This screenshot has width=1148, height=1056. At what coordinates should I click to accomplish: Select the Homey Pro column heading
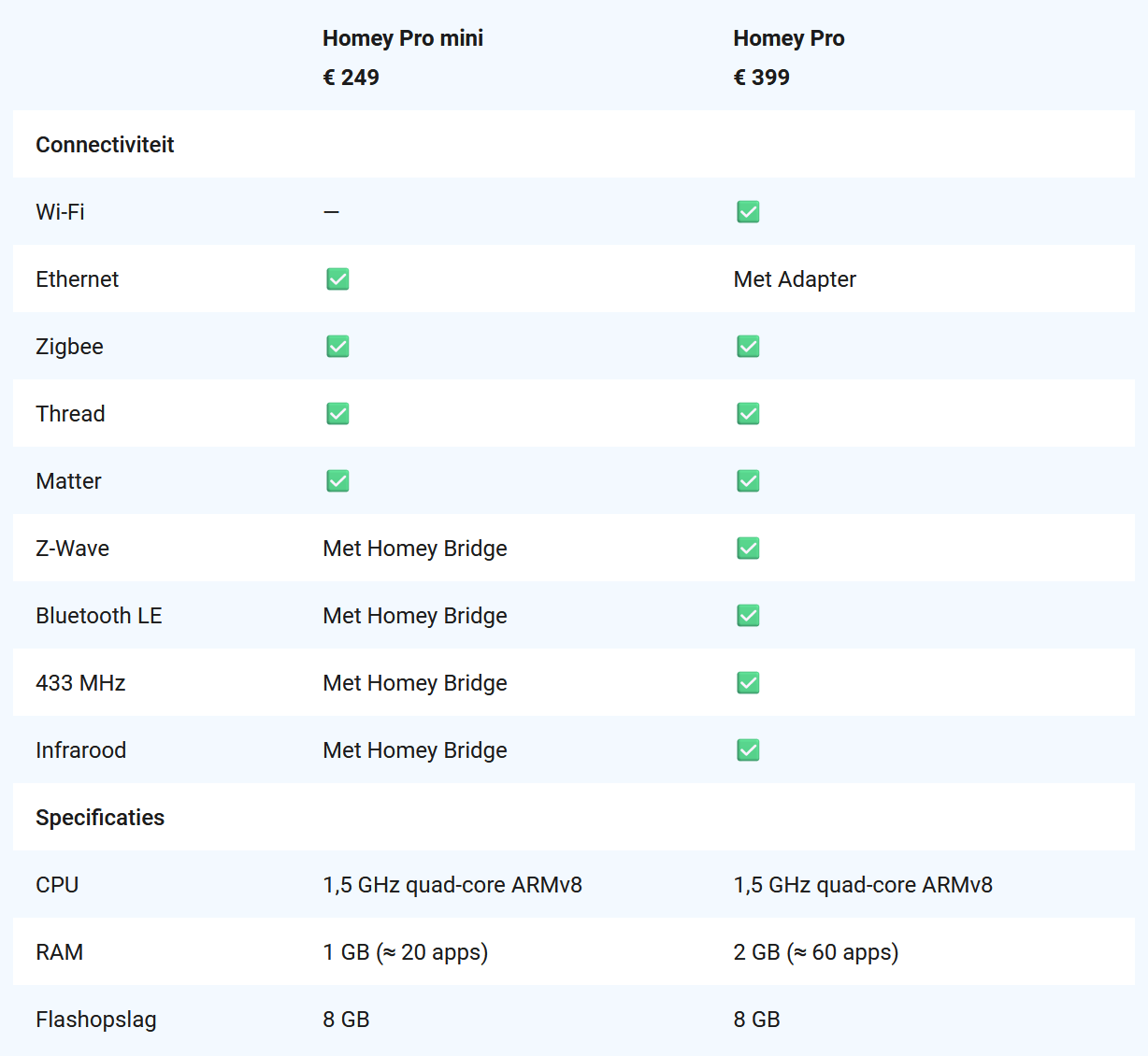pyautogui.click(x=788, y=38)
